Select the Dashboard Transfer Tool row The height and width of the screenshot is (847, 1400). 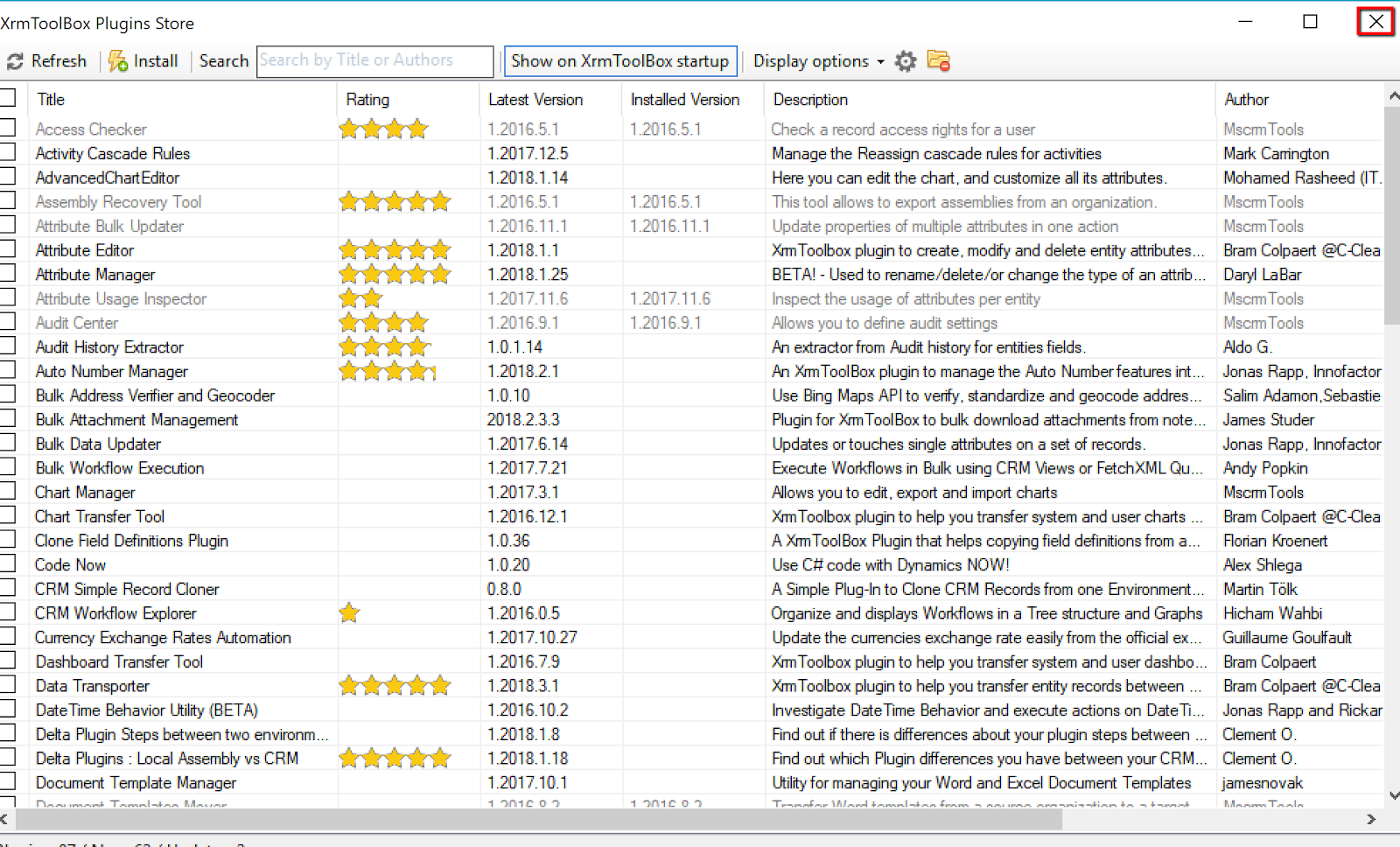coord(691,662)
